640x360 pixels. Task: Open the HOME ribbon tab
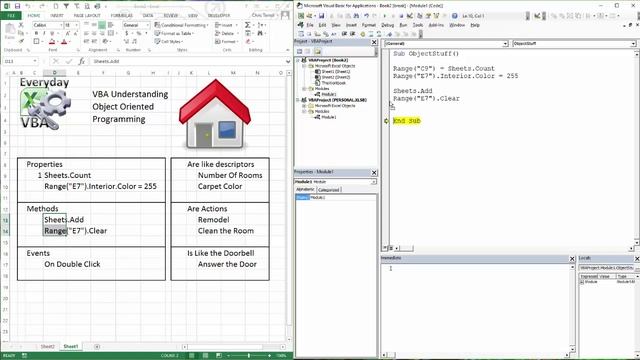click(x=34, y=16)
